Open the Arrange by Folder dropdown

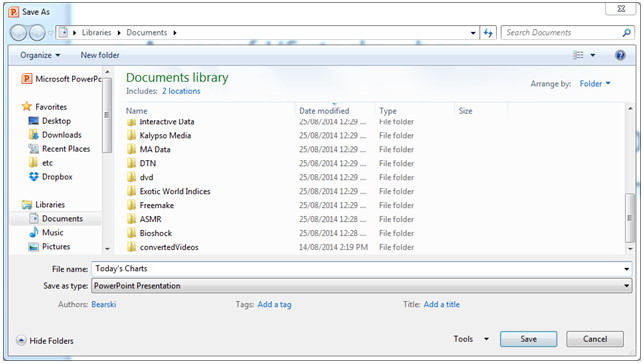point(595,83)
